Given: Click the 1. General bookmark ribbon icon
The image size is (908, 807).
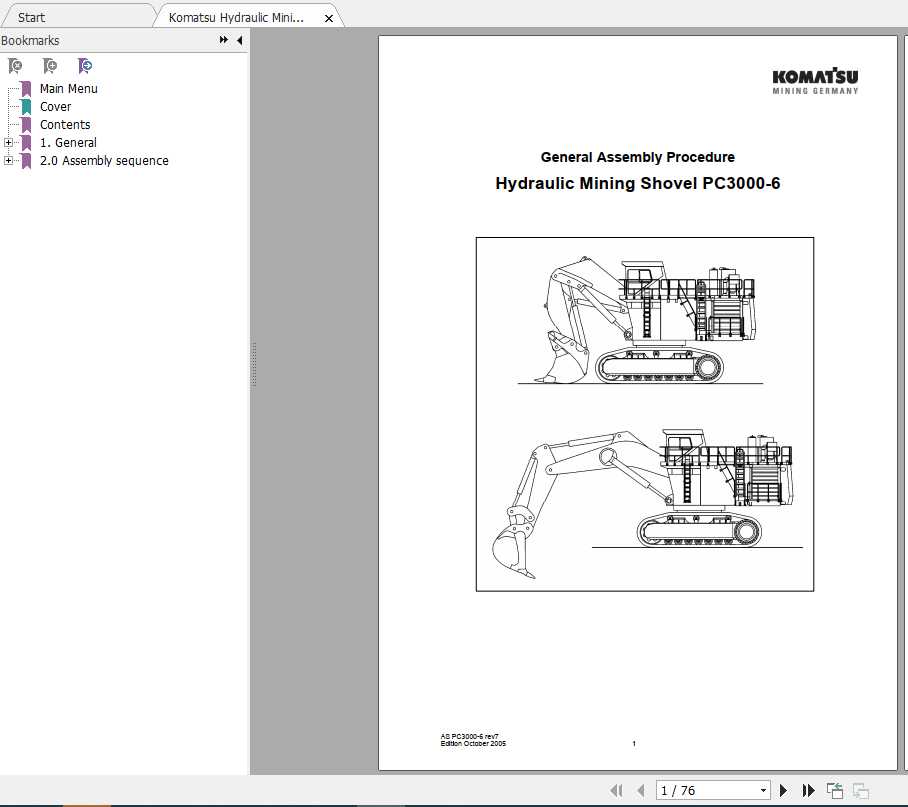Looking at the screenshot, I should 26,142.
